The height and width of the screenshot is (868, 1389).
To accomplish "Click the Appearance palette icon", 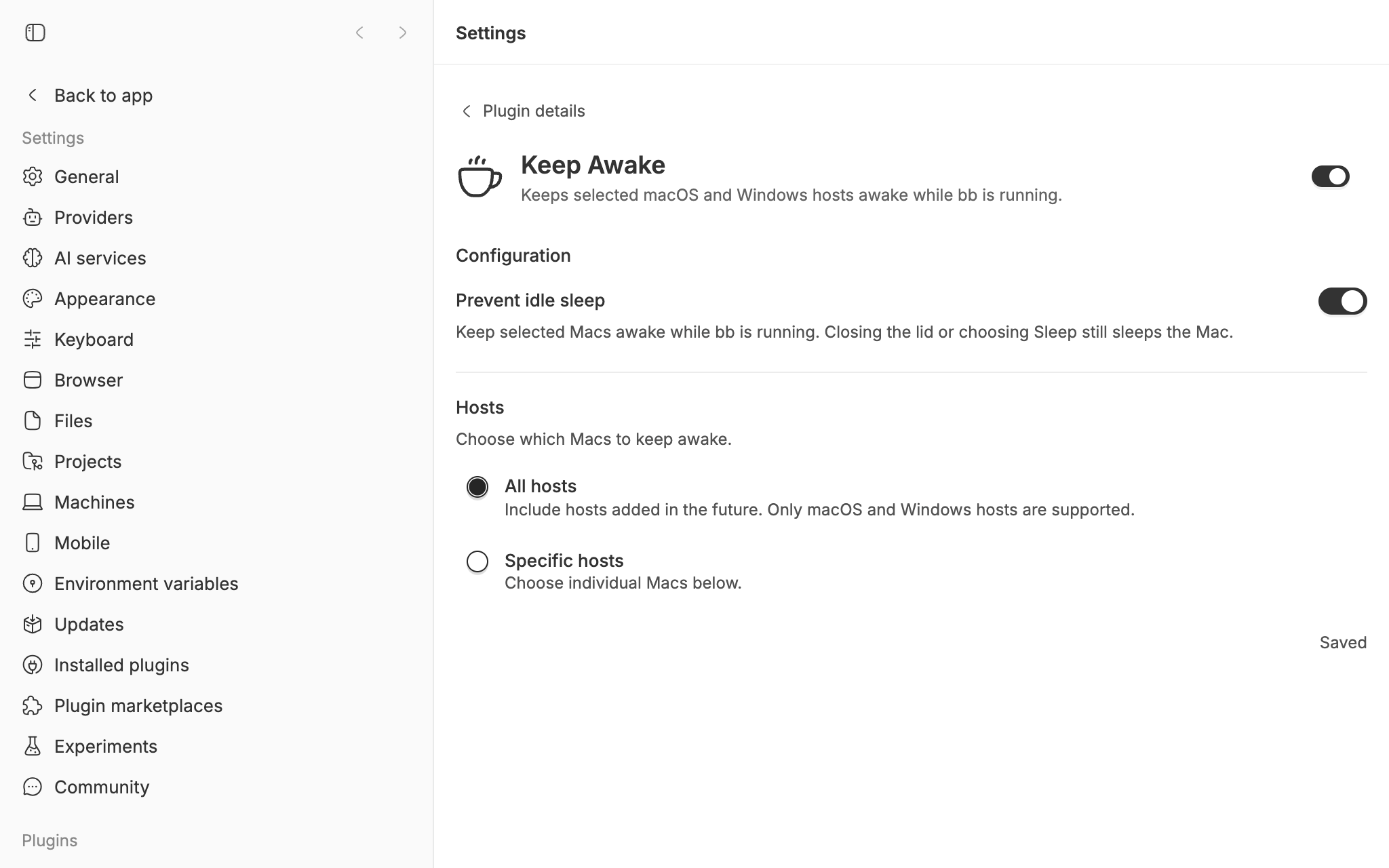I will tap(33, 298).
